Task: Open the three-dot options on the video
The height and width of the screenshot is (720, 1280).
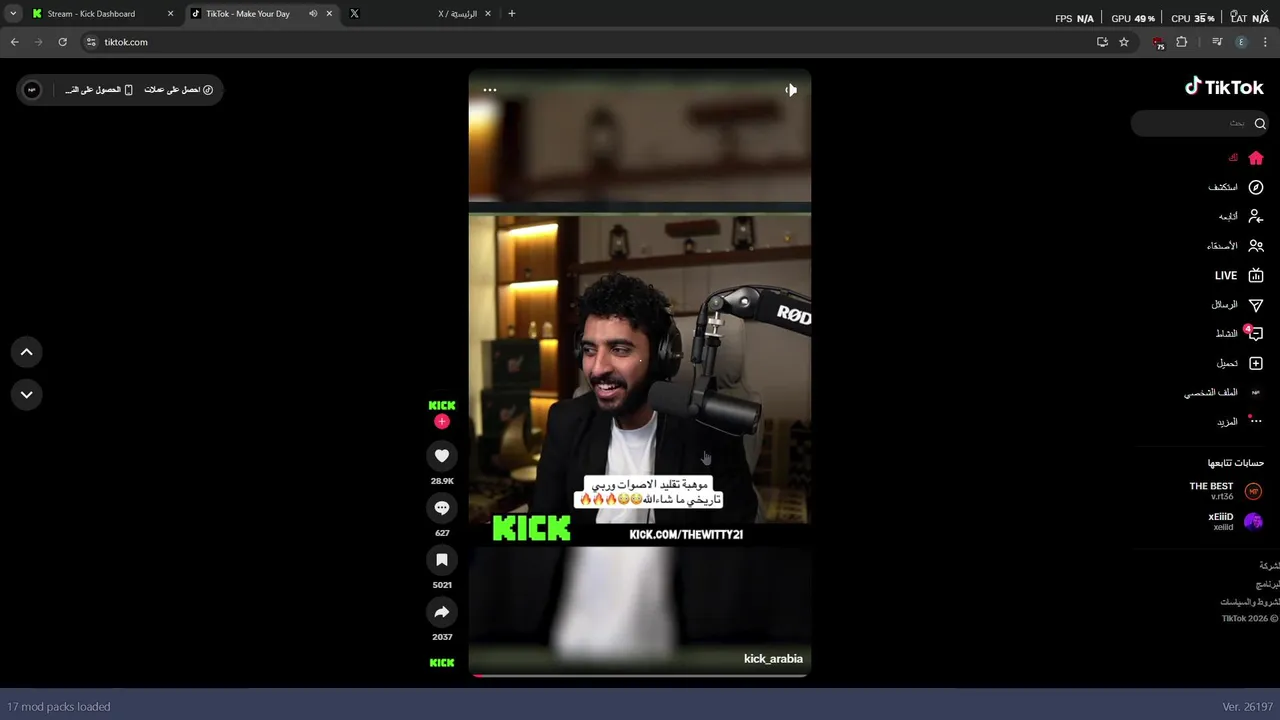Action: click(490, 90)
